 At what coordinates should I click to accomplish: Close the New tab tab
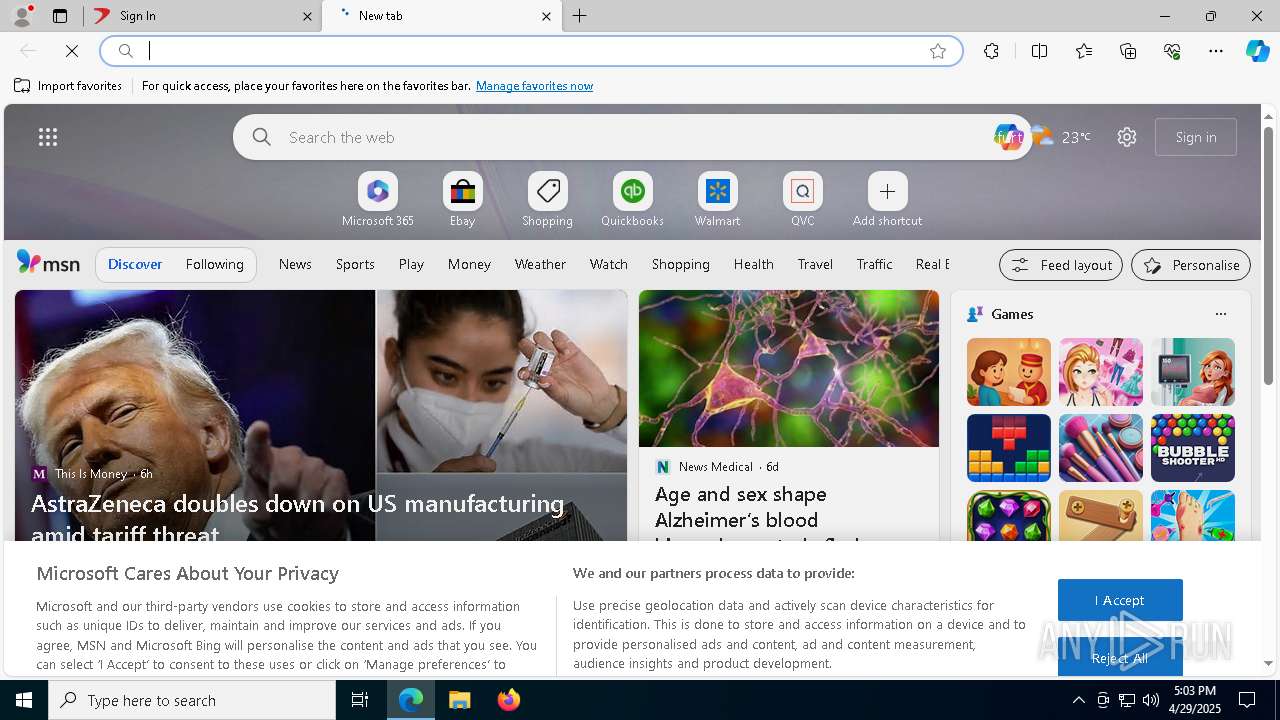click(x=546, y=16)
